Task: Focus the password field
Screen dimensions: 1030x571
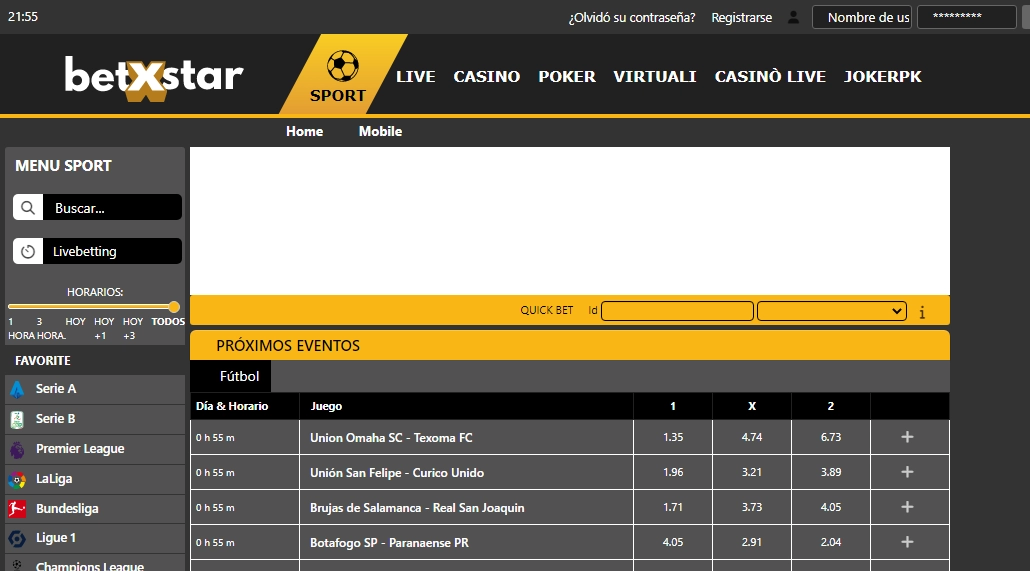Action: coord(967,17)
